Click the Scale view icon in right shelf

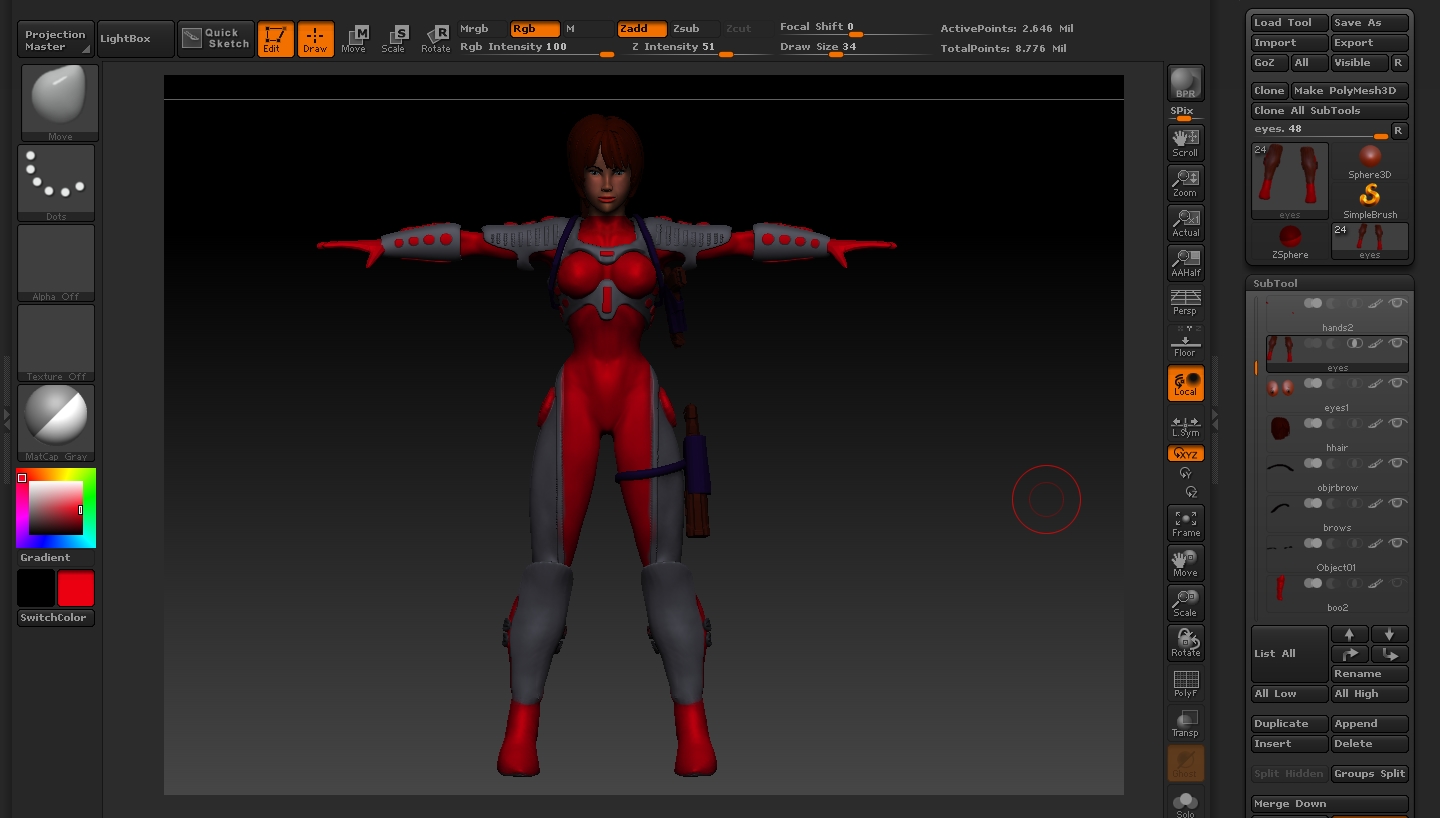(x=1185, y=603)
